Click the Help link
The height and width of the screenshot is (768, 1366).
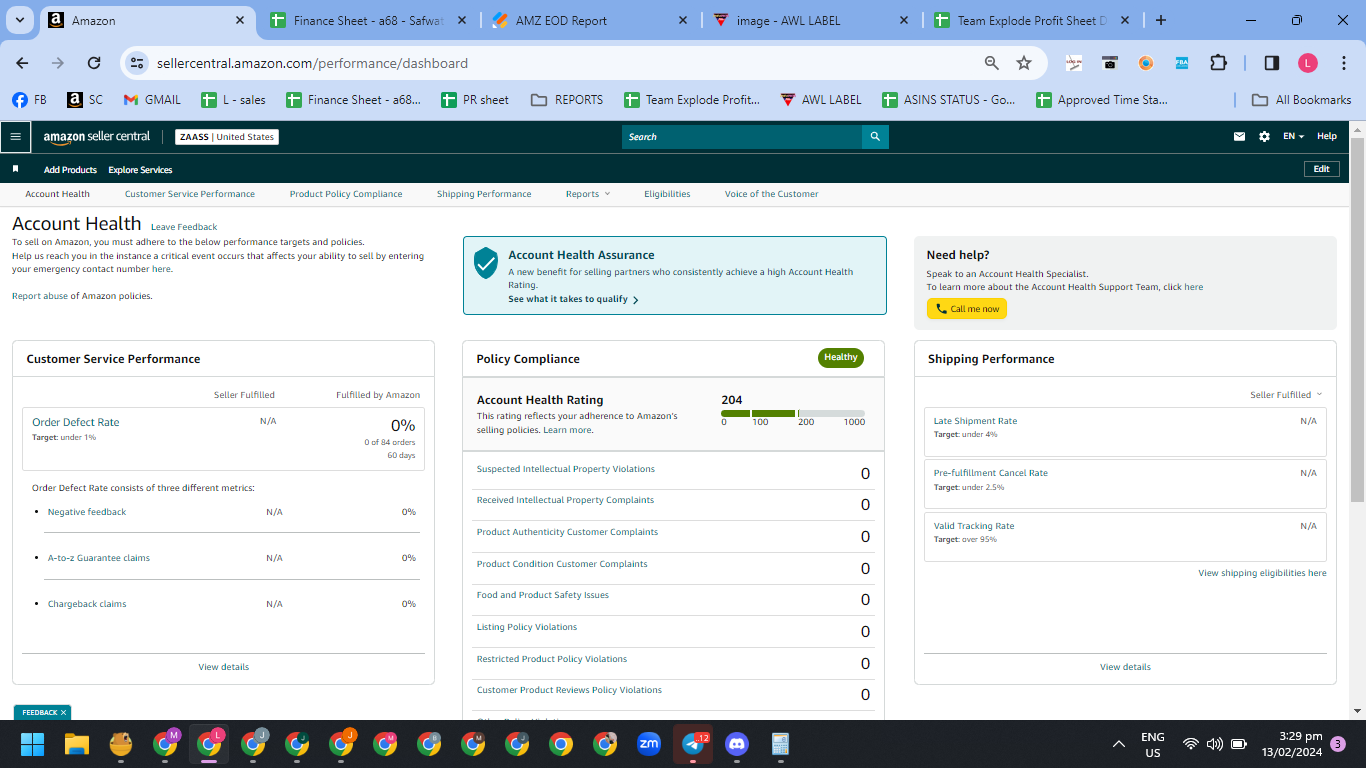(x=1326, y=137)
